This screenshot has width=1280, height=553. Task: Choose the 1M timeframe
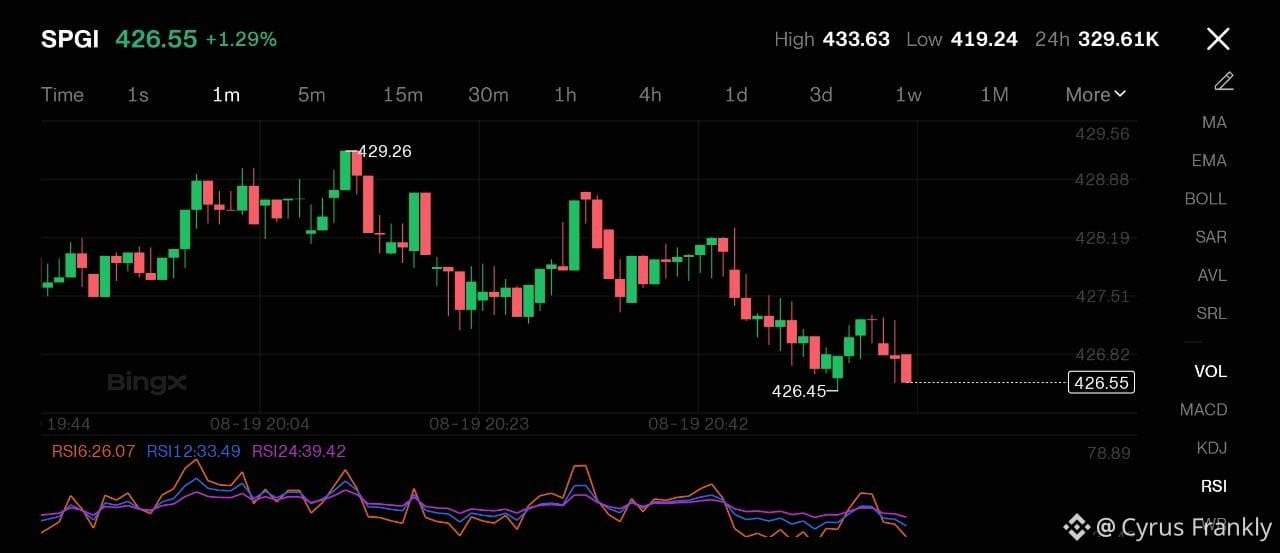[994, 94]
